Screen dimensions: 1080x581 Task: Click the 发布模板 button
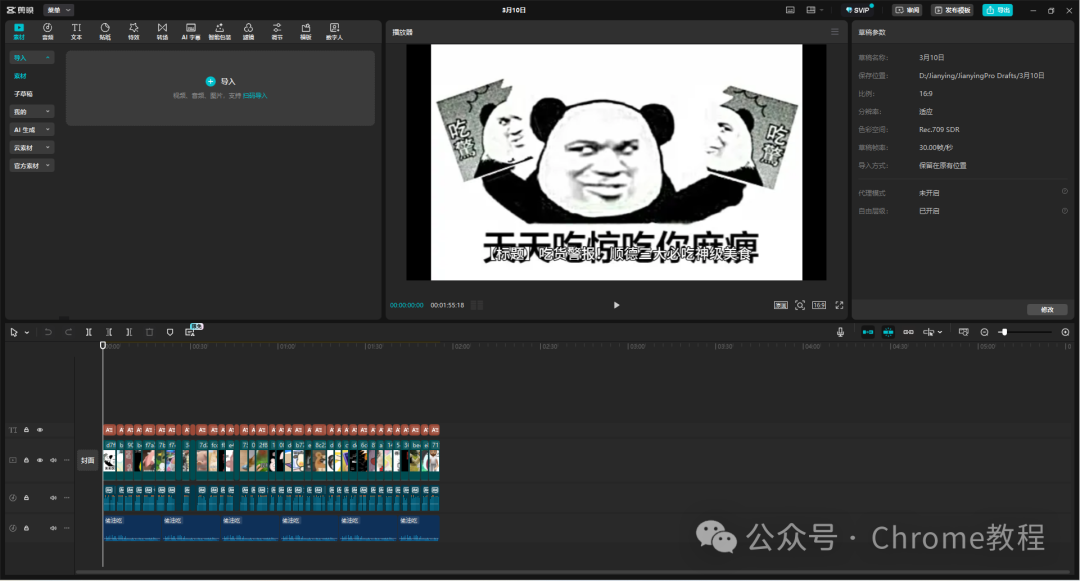[953, 10]
